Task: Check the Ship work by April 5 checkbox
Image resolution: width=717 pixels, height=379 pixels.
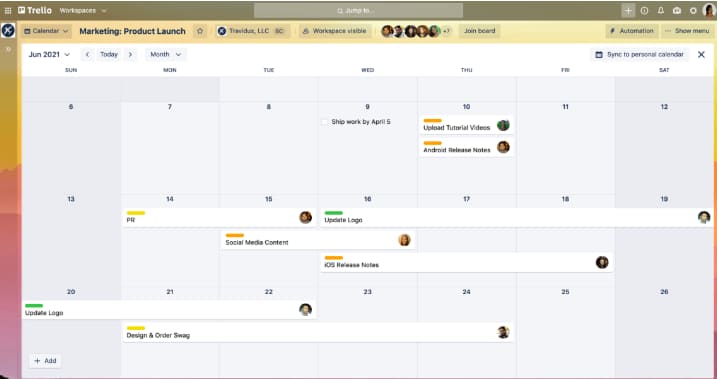Action: click(x=324, y=122)
